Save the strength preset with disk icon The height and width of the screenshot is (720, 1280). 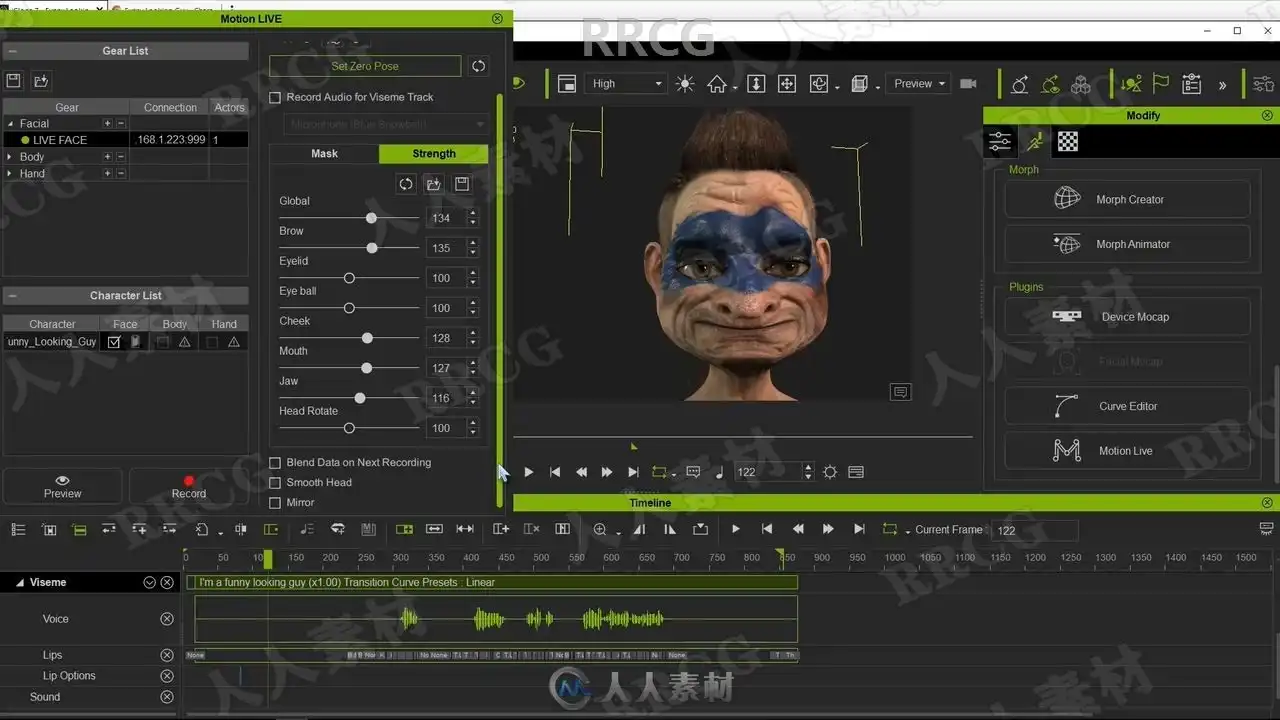[462, 184]
